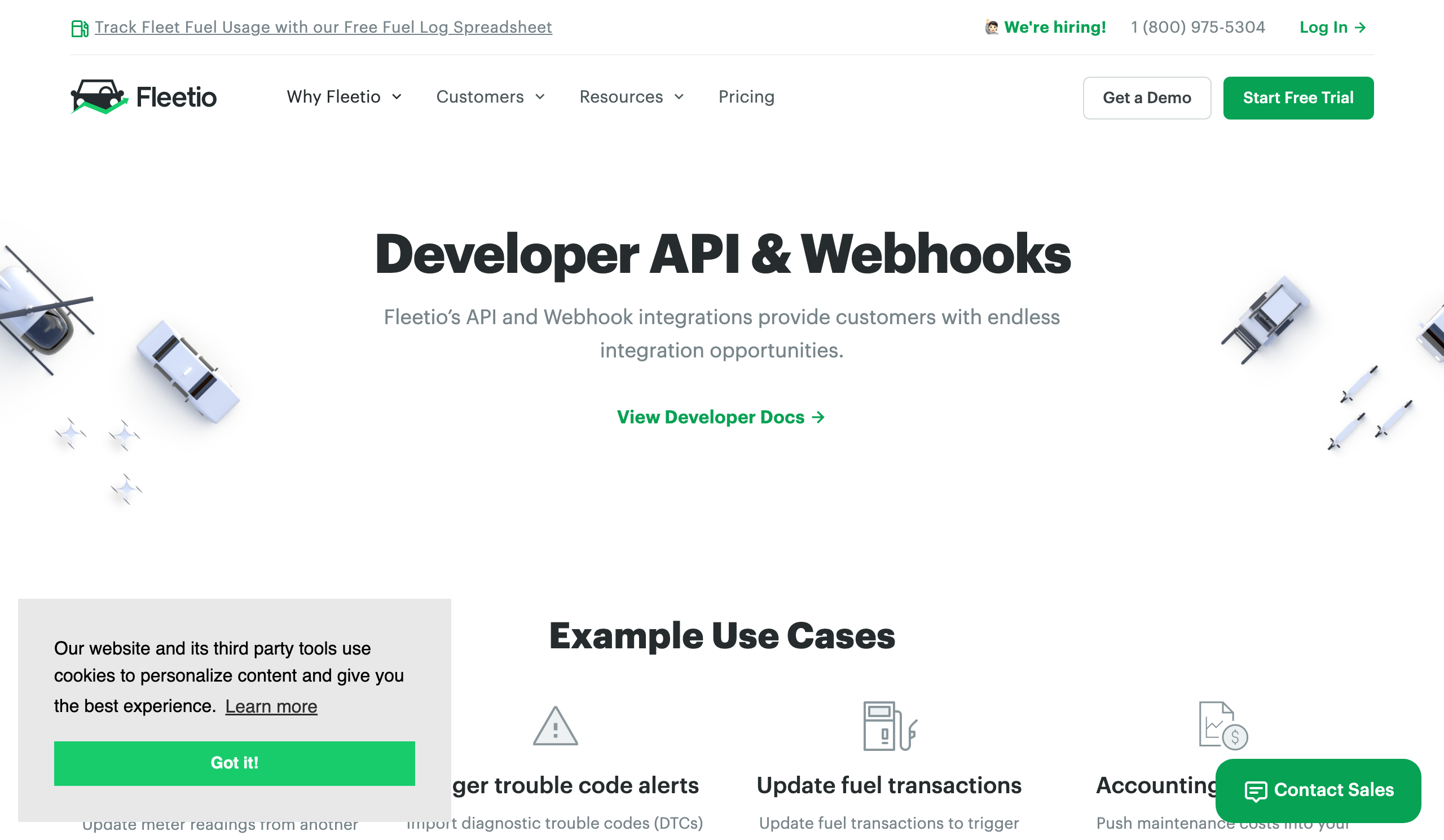Image resolution: width=1444 pixels, height=840 pixels.
Task: Click the trouble code alerts title
Action: tap(575, 785)
